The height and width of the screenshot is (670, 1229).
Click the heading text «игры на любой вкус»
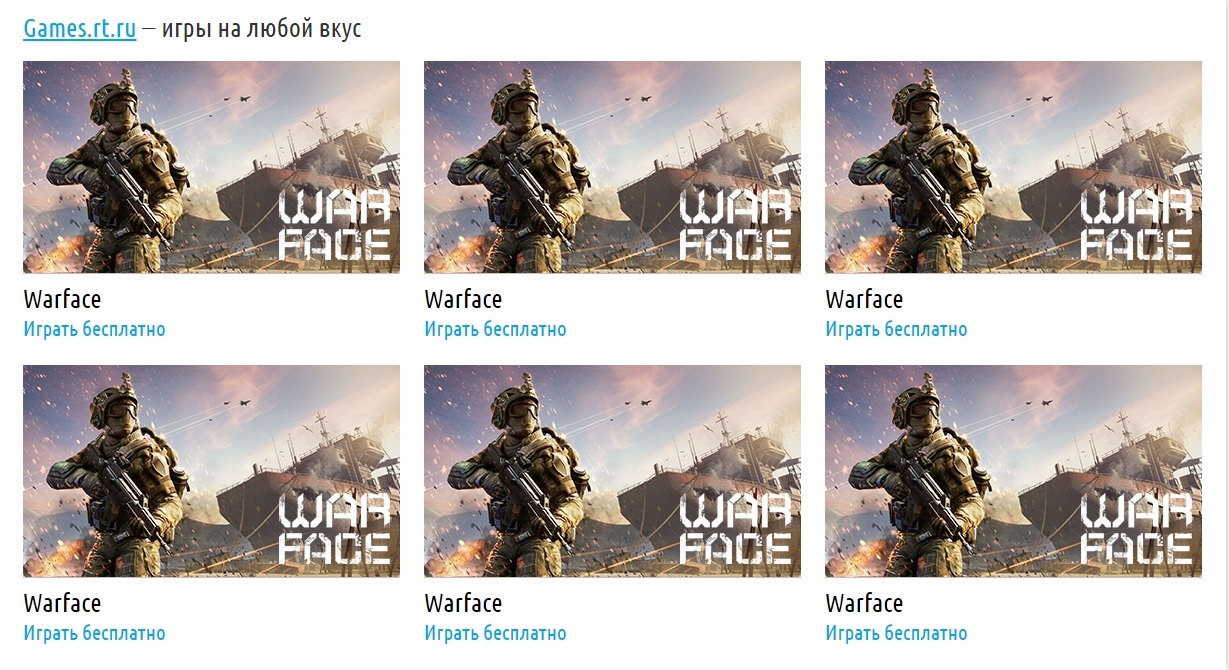click(262, 29)
